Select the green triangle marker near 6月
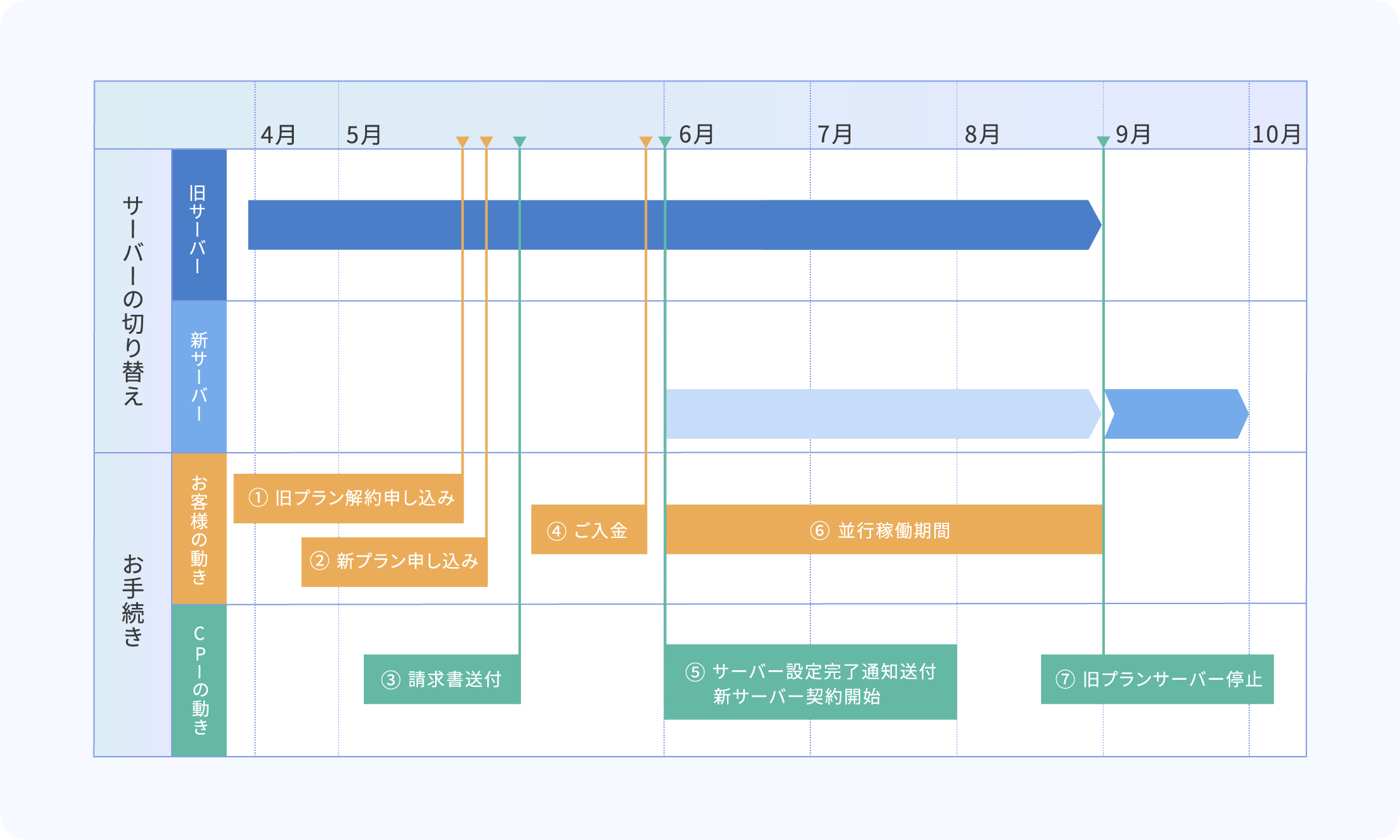The height and width of the screenshot is (840, 1400). [x=663, y=141]
